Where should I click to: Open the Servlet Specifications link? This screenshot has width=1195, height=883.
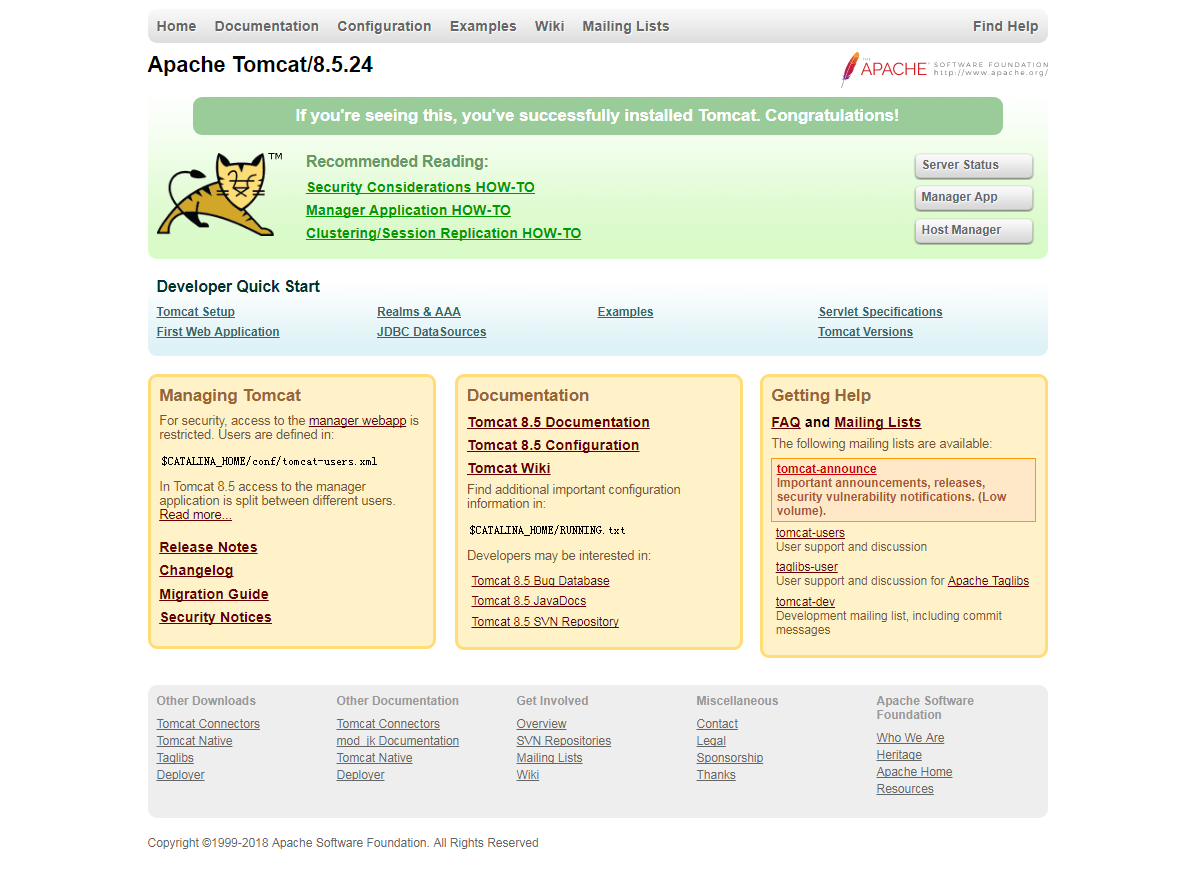pos(880,312)
